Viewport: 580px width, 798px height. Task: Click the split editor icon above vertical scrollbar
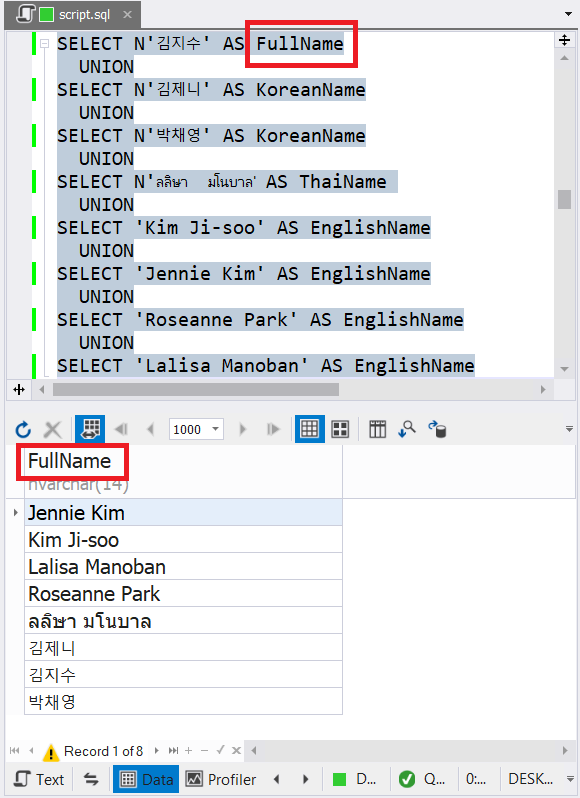pos(564,40)
